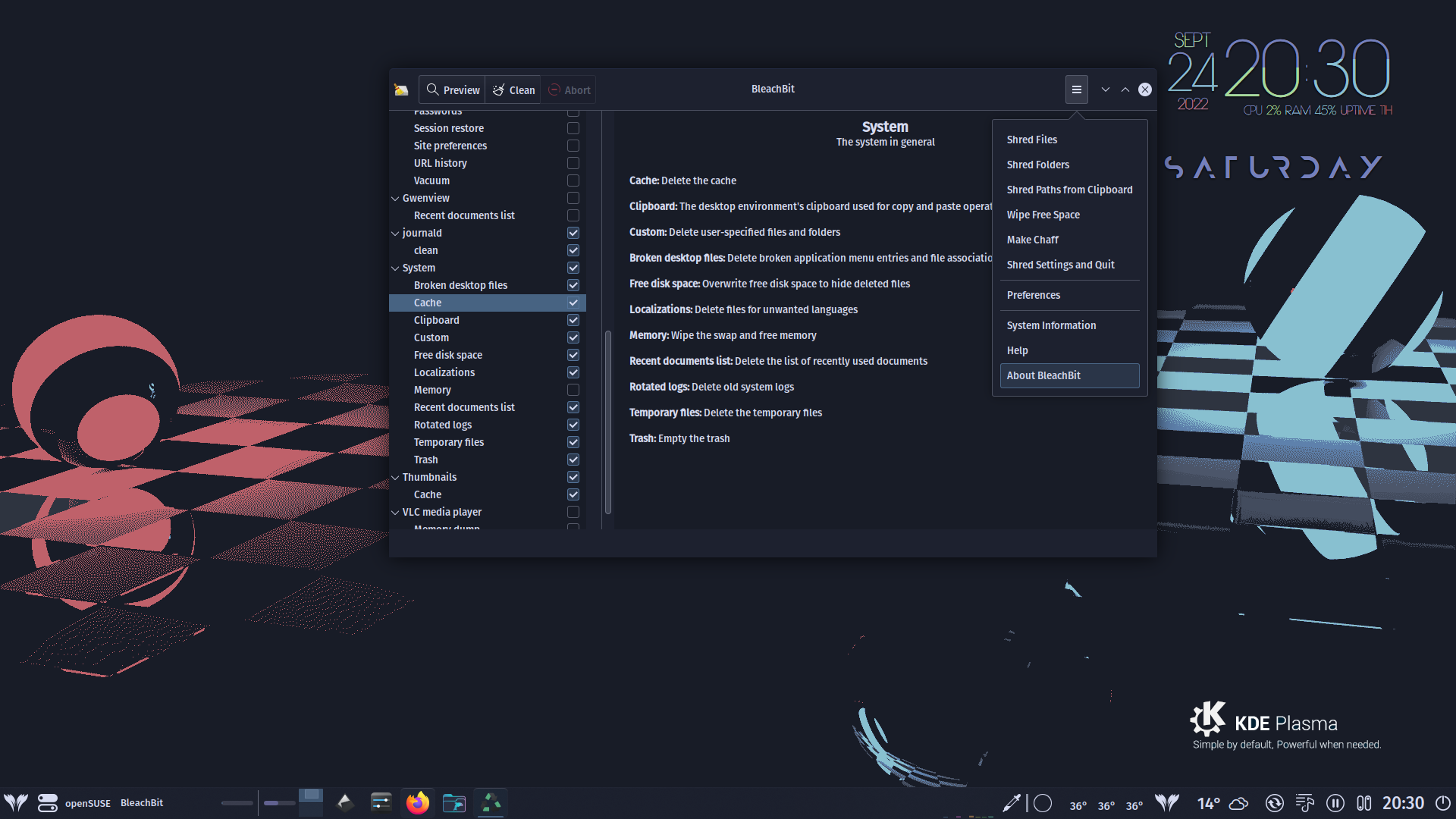Click the 14° temperature reading in tray
Image resolution: width=1456 pixels, height=819 pixels.
pos(1209,803)
